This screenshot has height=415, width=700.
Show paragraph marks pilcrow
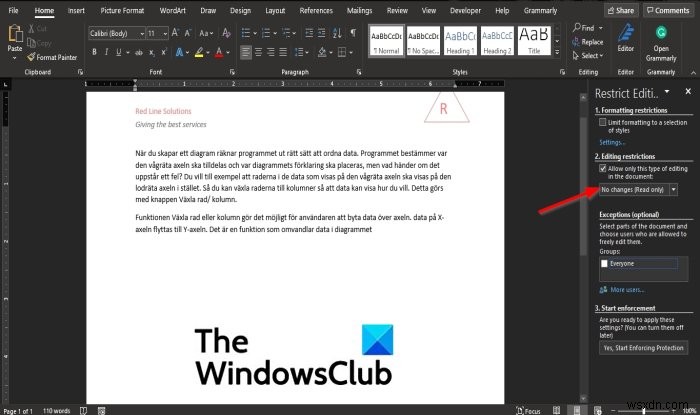(353, 33)
